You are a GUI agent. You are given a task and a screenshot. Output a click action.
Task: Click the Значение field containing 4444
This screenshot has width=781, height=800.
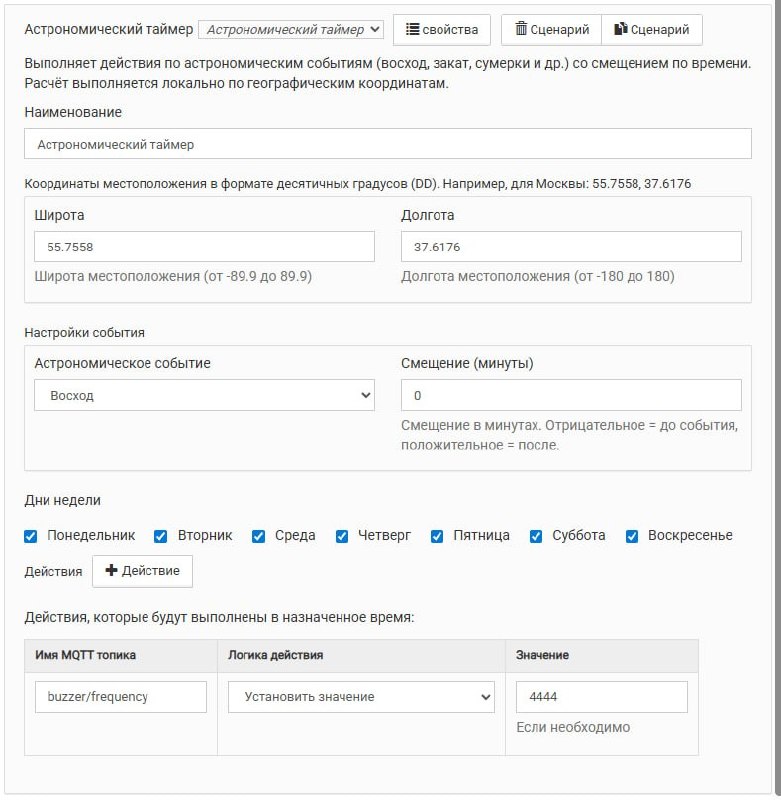601,696
